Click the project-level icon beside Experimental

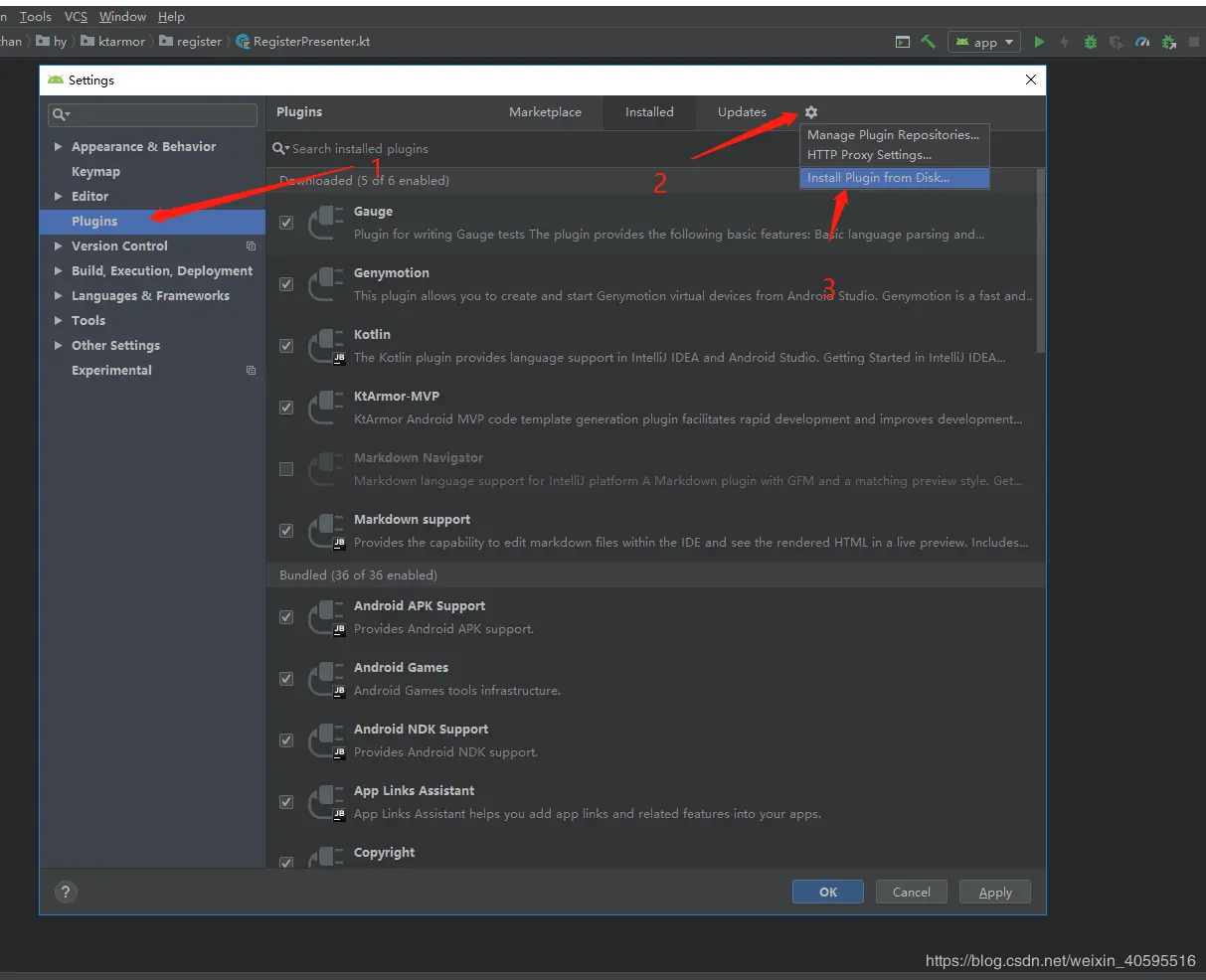click(251, 371)
